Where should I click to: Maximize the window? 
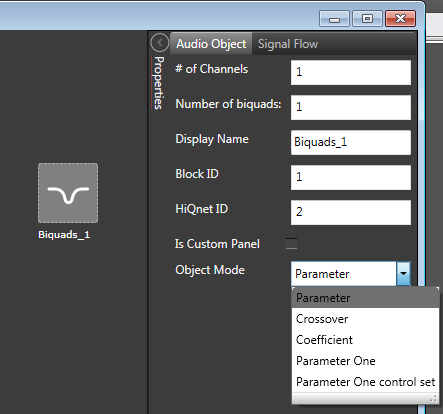[367, 18]
